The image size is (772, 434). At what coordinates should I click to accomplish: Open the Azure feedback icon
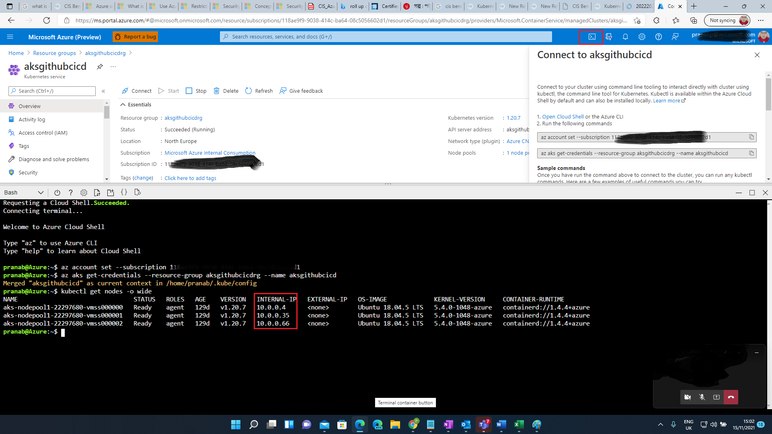tap(675, 37)
